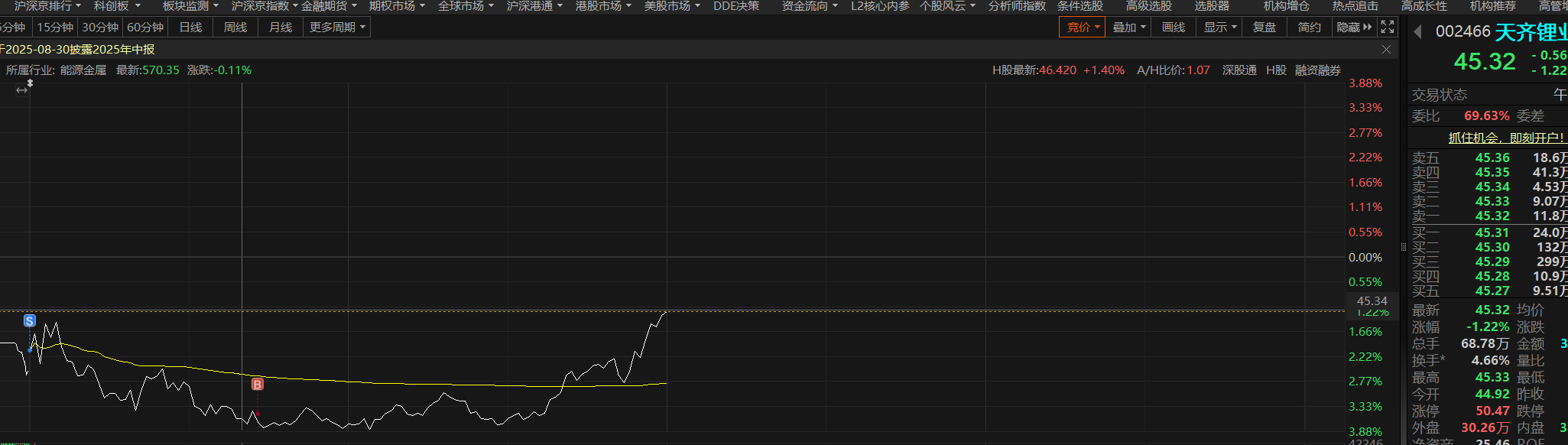Switch to 日线 daily chart tab

[190, 27]
